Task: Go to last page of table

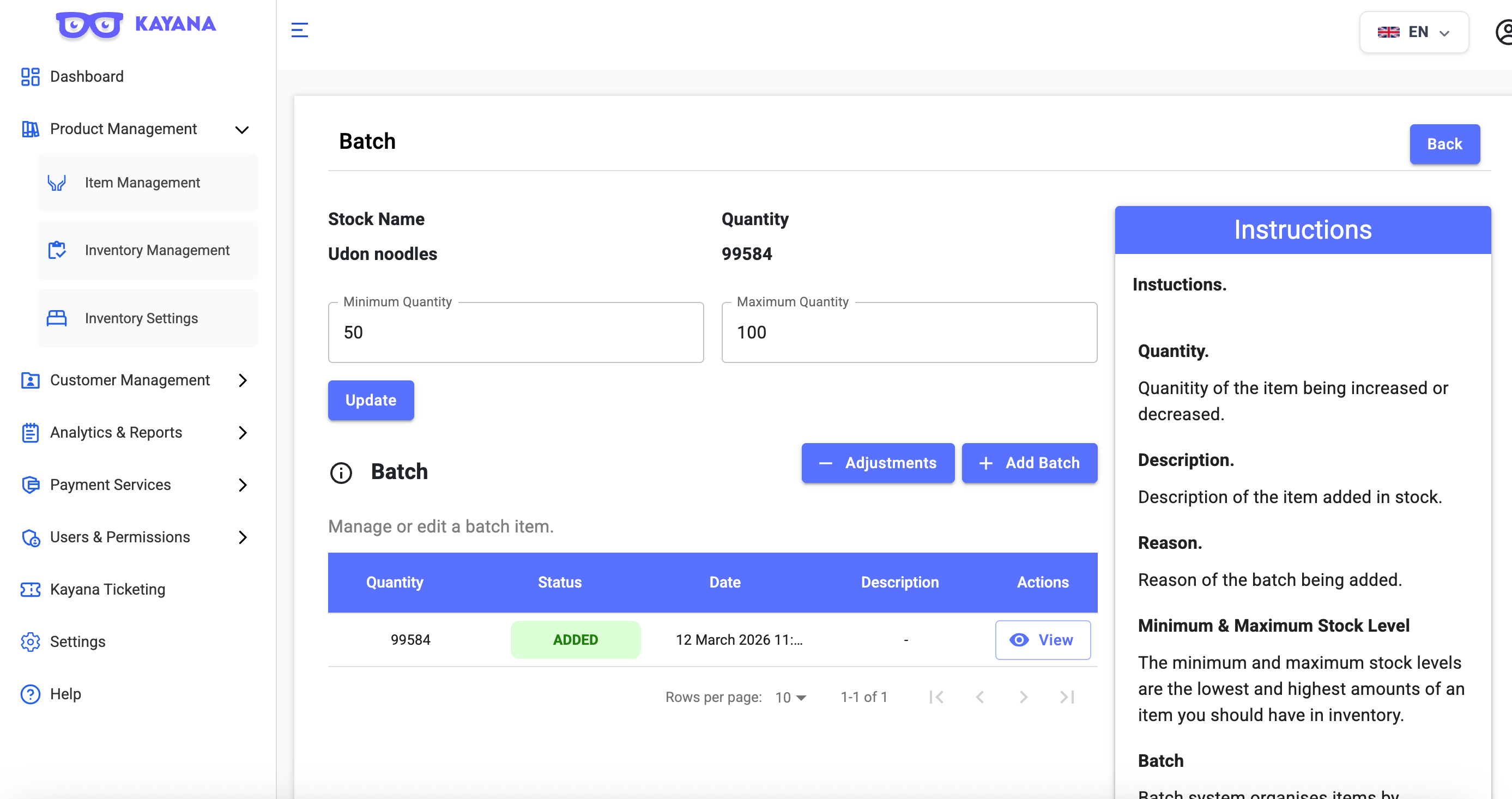Action: (x=1067, y=697)
